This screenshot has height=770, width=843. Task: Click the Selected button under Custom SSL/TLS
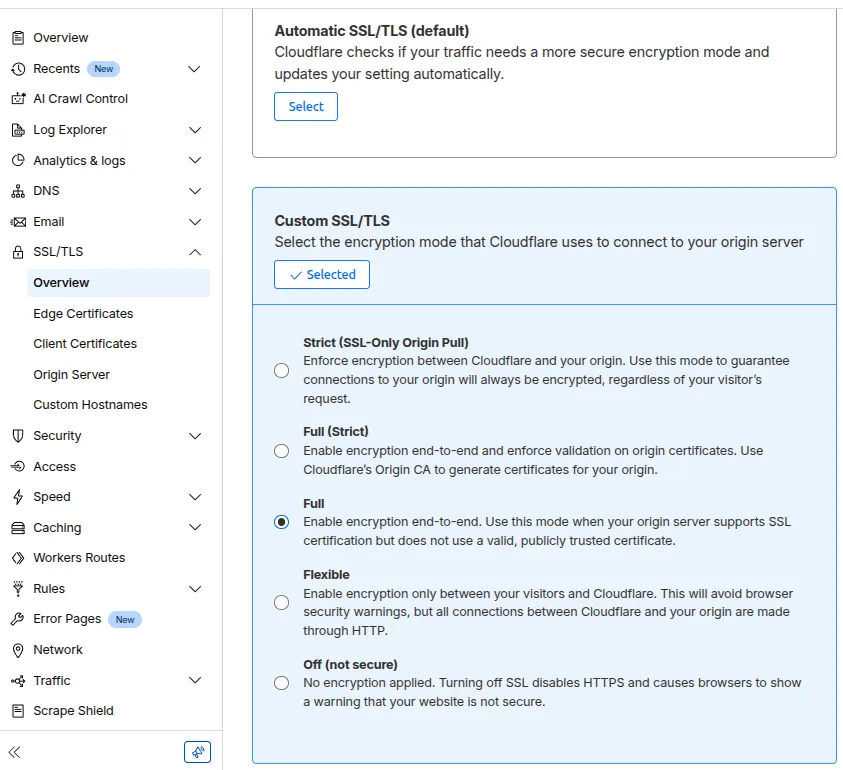point(321,274)
